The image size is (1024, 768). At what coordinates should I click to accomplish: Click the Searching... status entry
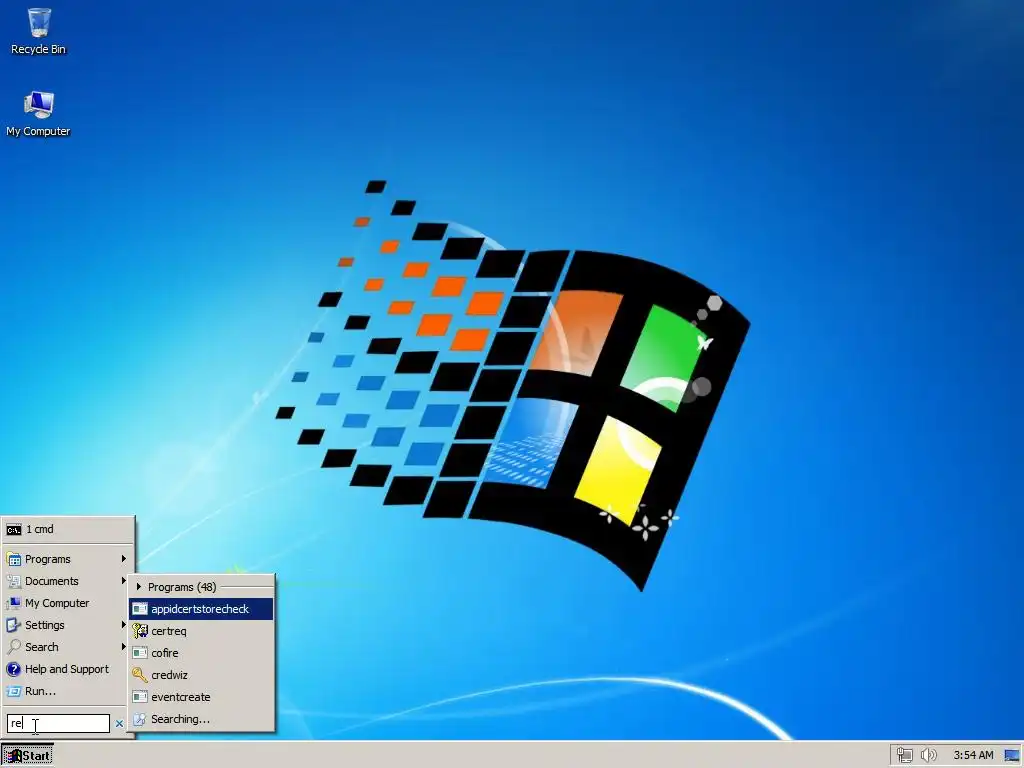201,719
